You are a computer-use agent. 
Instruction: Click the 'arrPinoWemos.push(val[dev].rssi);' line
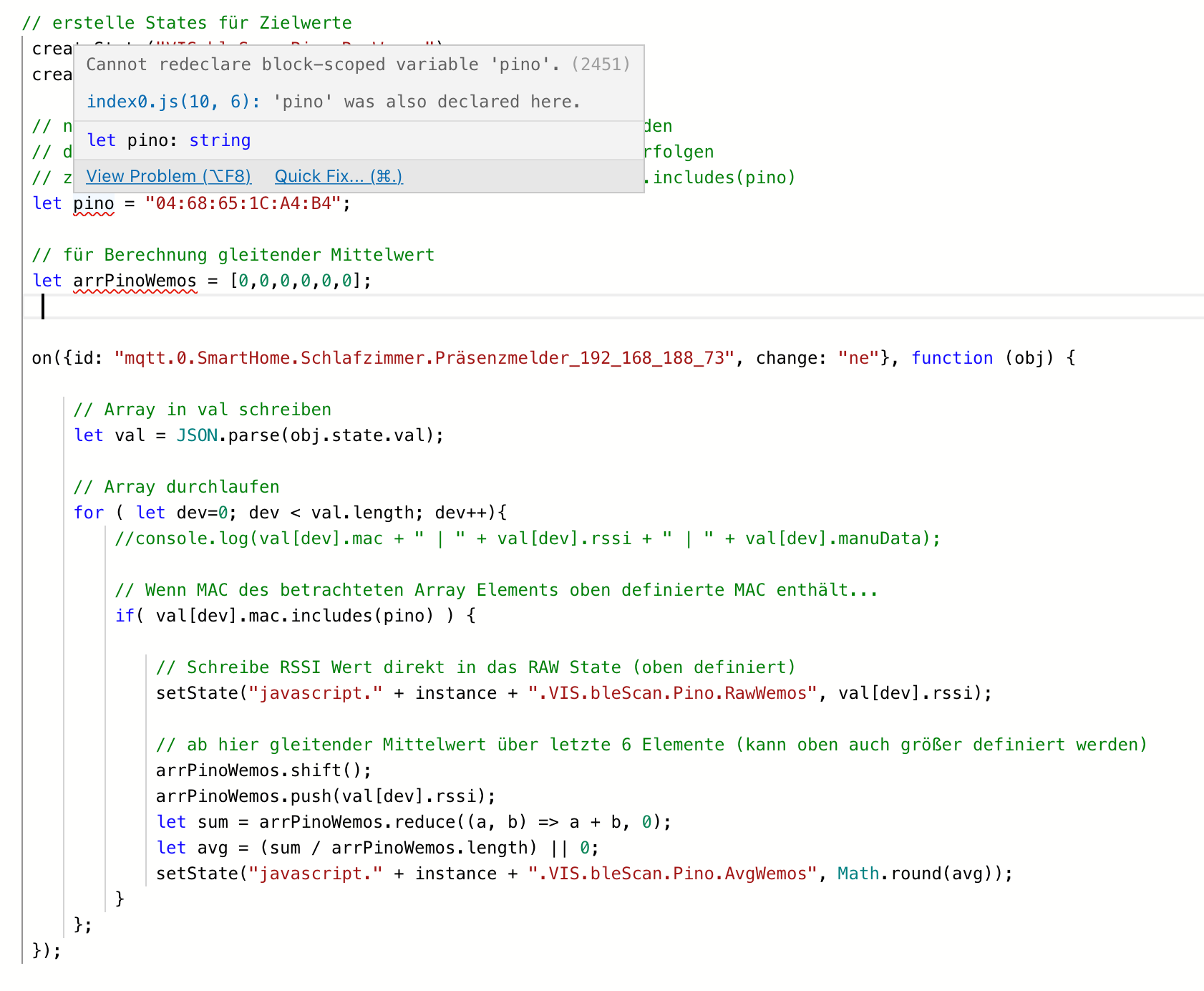click(326, 796)
